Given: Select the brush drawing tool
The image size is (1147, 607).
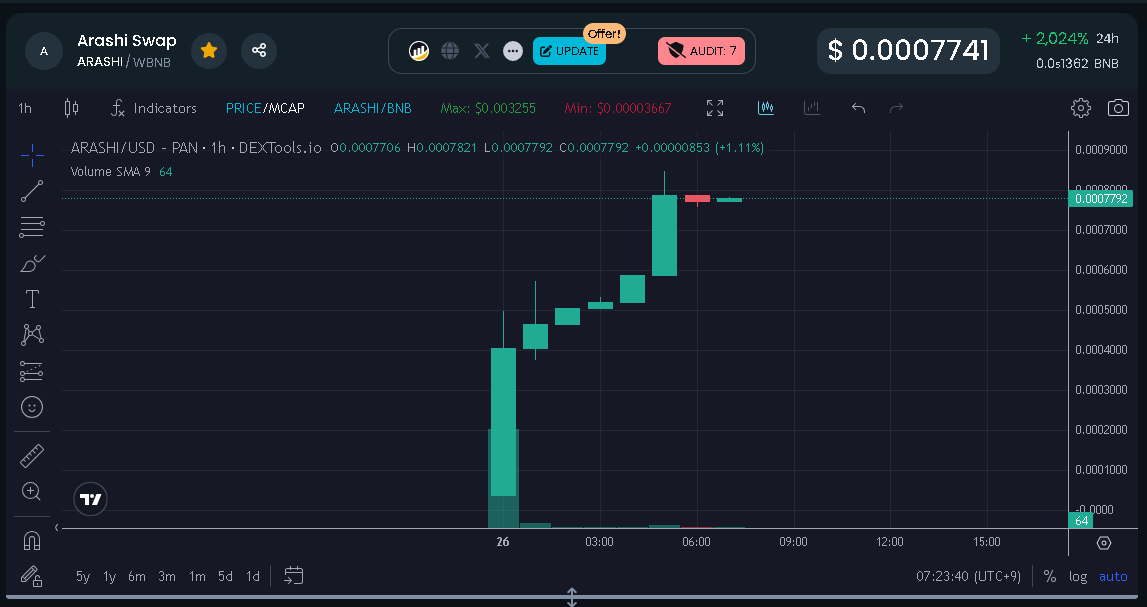Looking at the screenshot, I should 32,263.
